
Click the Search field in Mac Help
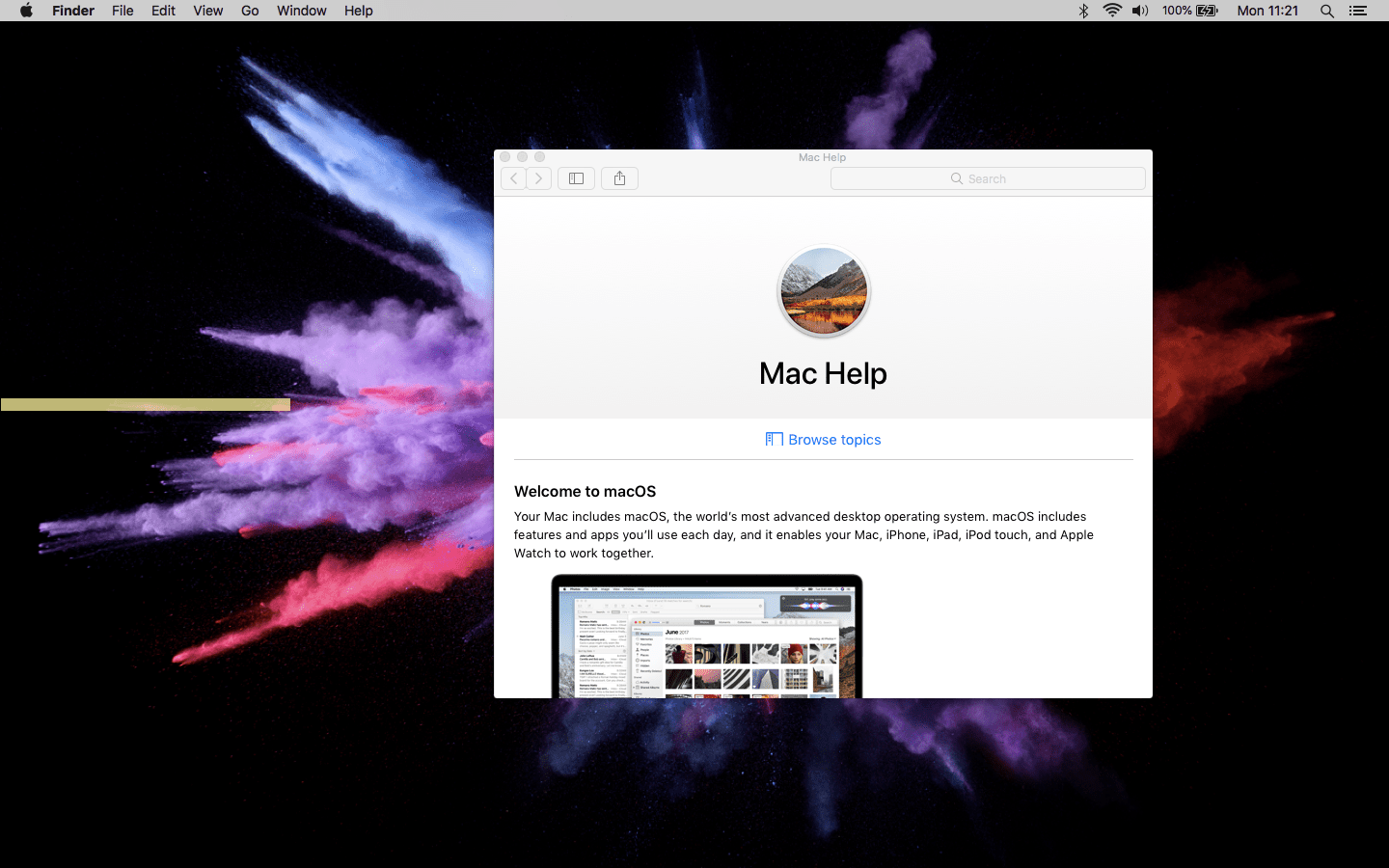[987, 178]
